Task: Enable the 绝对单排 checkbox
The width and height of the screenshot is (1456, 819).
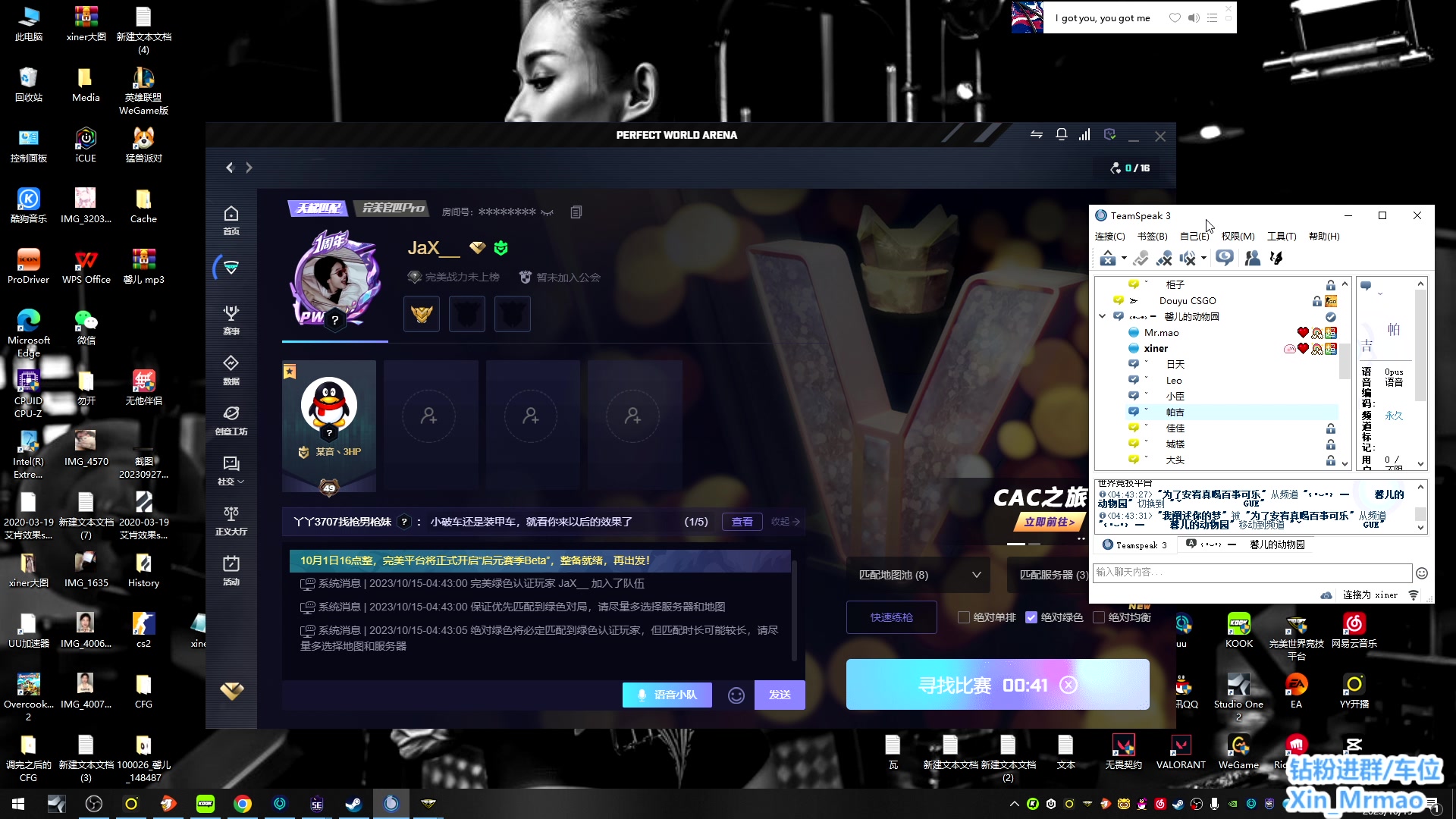Action: coord(964,617)
